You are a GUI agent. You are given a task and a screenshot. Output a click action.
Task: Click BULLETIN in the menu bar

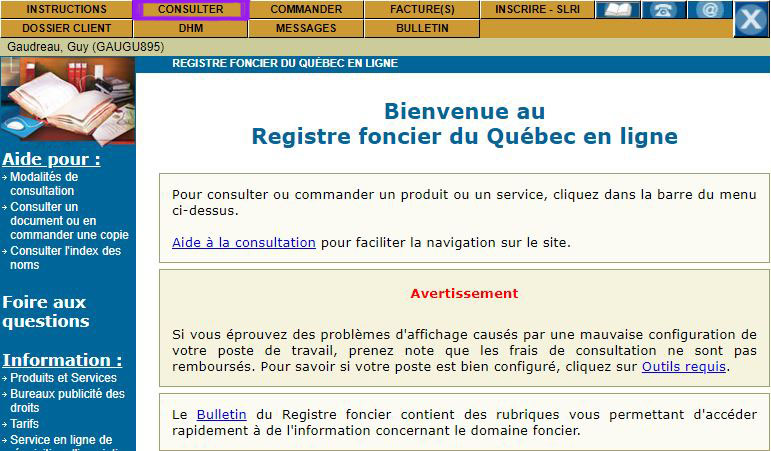tap(422, 29)
